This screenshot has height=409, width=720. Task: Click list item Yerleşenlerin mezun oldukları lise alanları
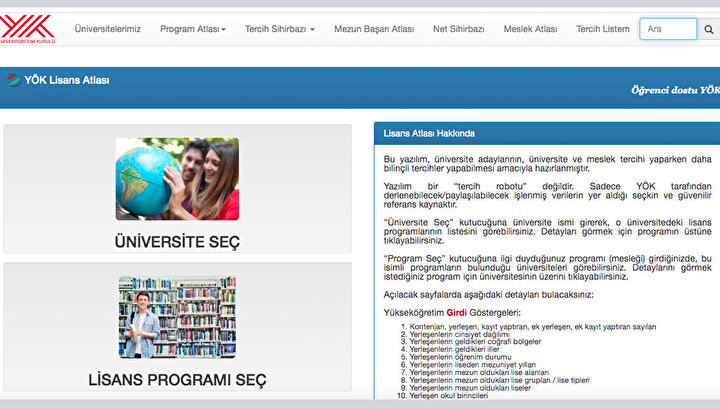(479, 372)
